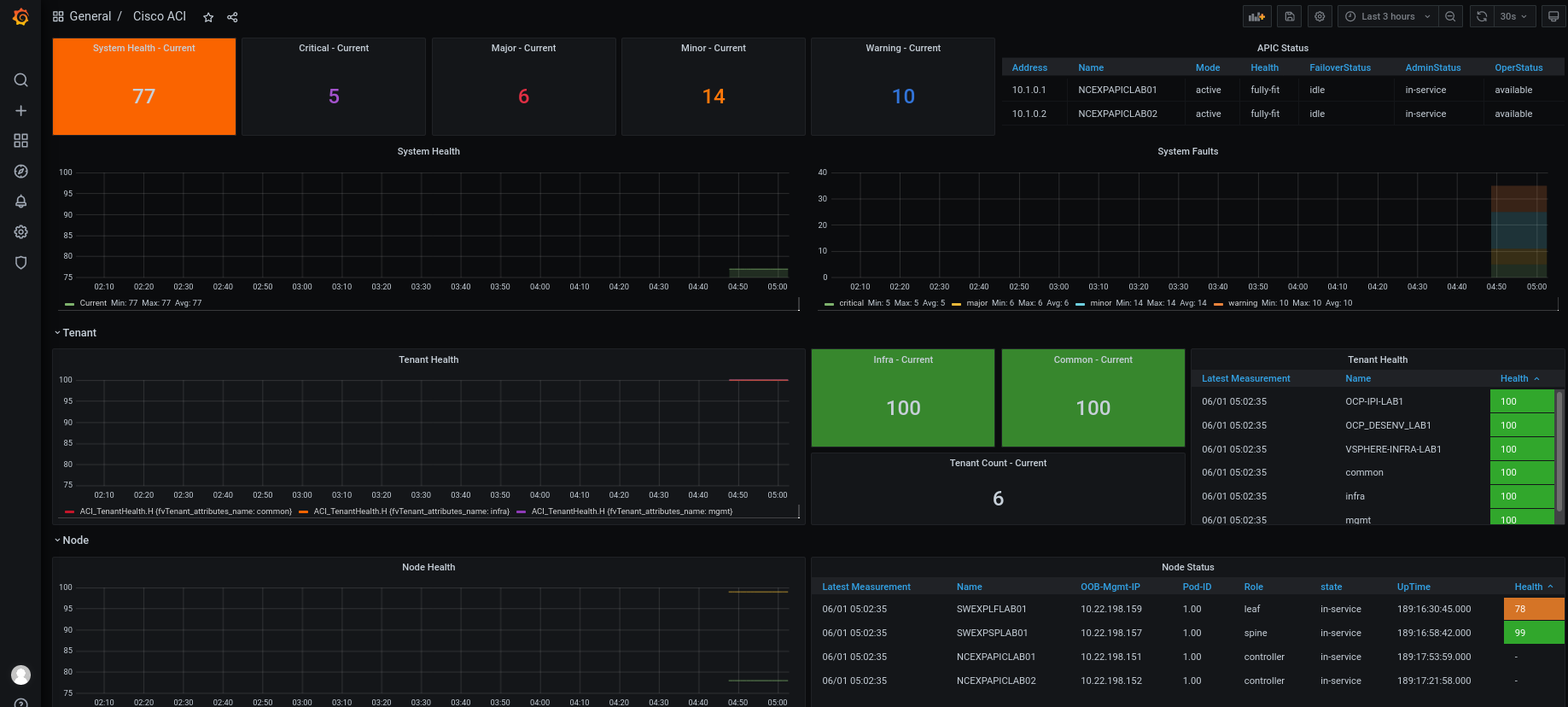Open APIC Status panel title menu
Image resolution: width=1568 pixels, height=707 pixels.
[x=1282, y=48]
